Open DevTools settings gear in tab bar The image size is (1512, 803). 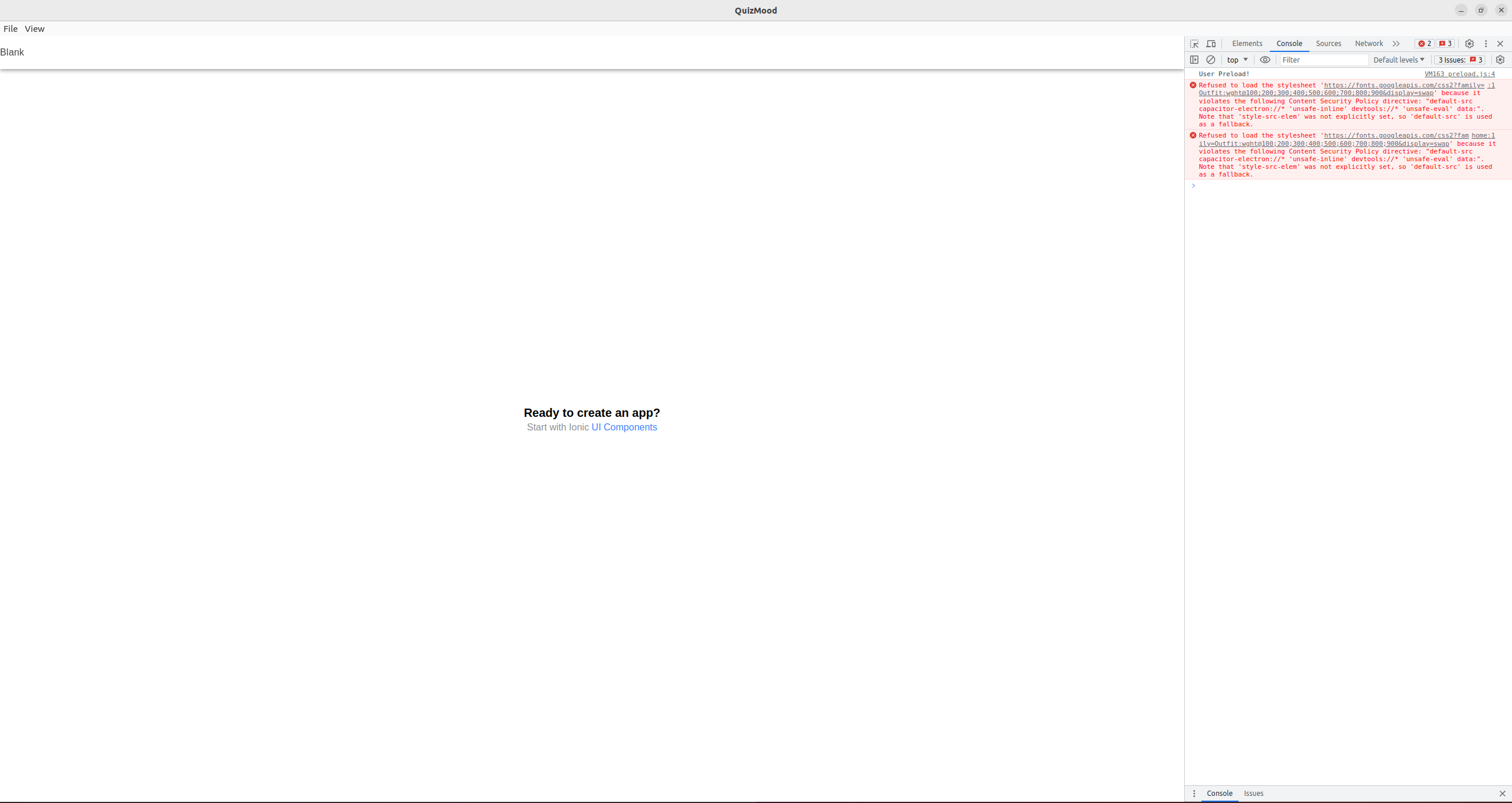pyautogui.click(x=1469, y=44)
